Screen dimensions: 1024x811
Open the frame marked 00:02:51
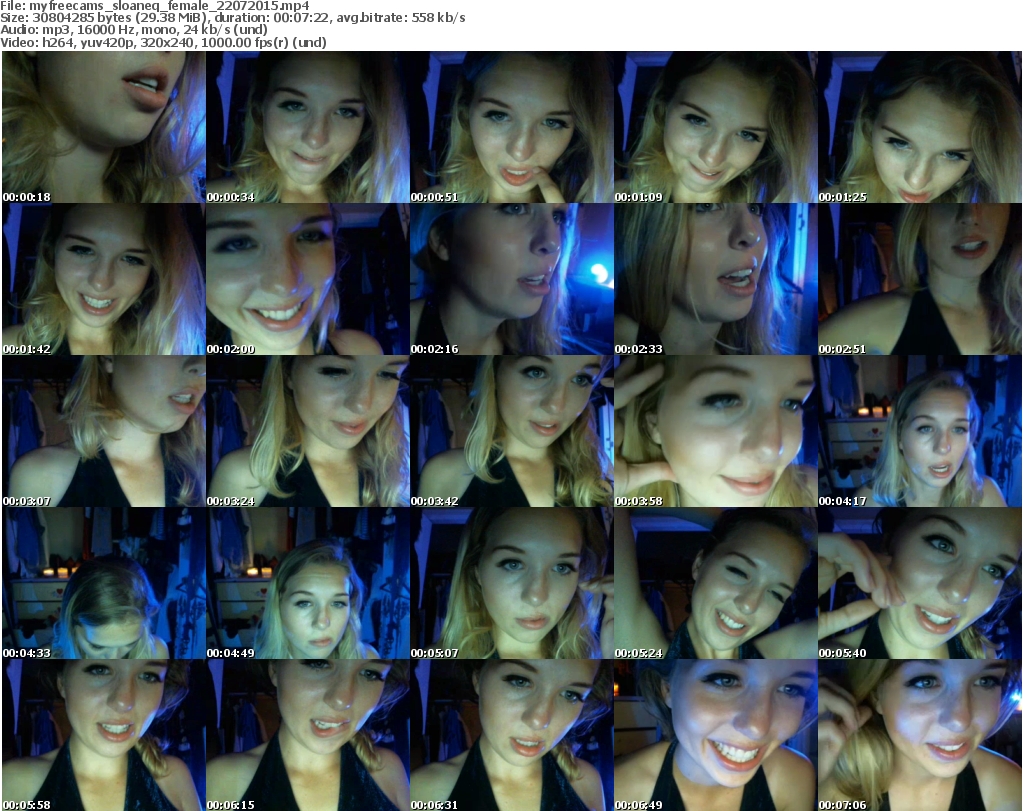pos(920,279)
